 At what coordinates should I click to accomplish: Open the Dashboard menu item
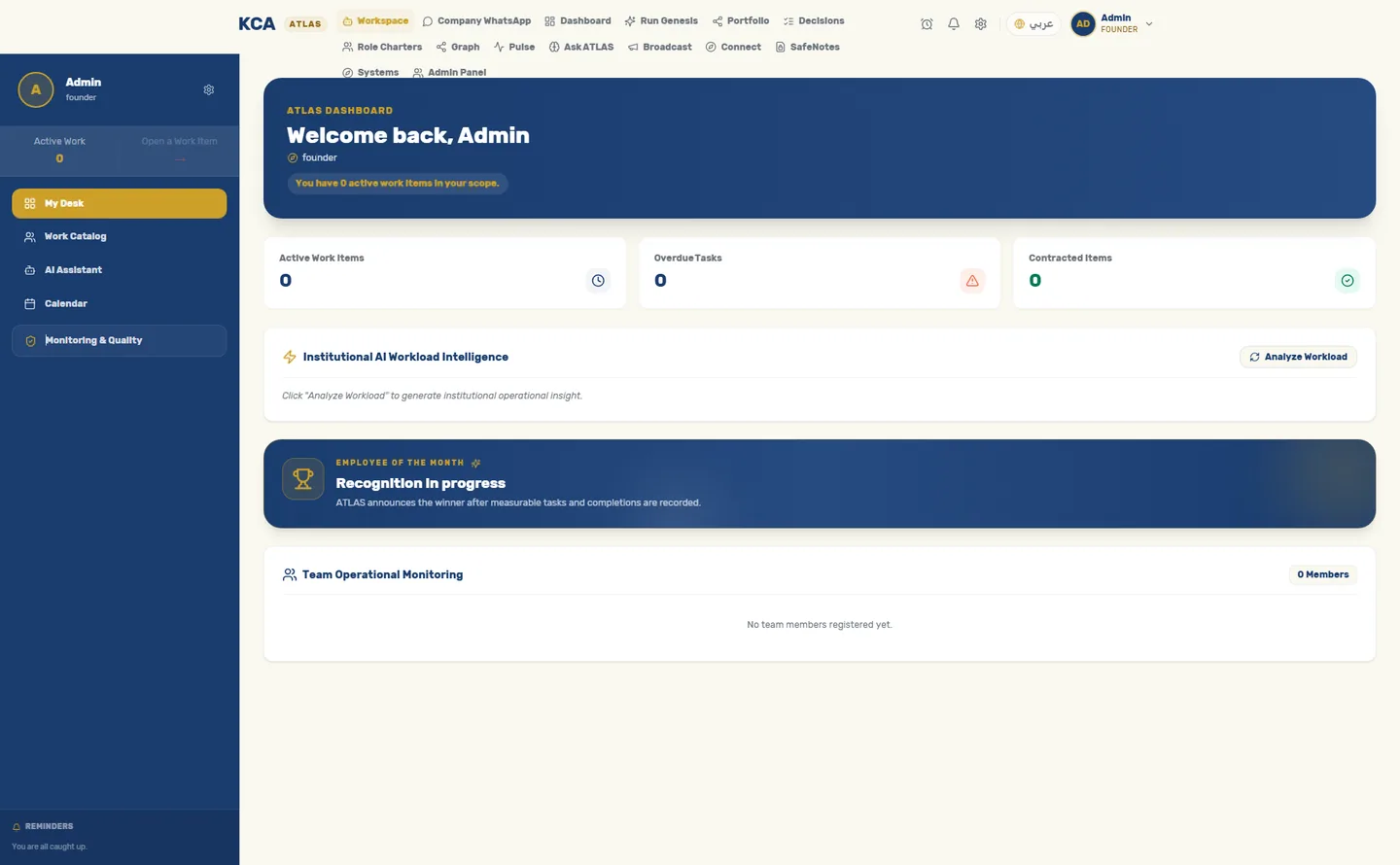[578, 20]
